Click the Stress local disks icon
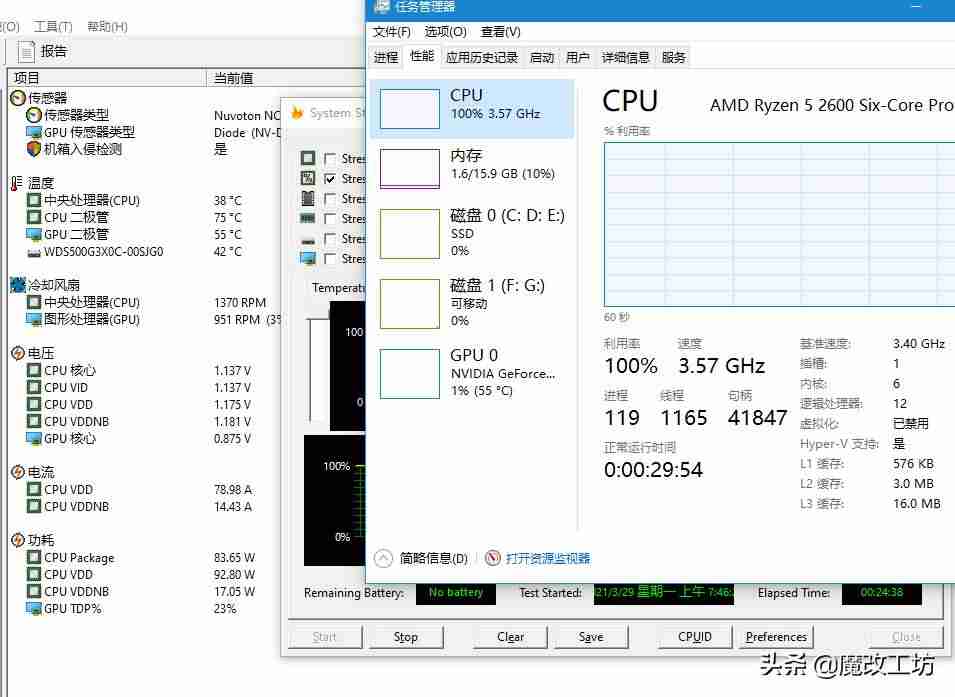Image resolution: width=955 pixels, height=697 pixels. pos(308,241)
